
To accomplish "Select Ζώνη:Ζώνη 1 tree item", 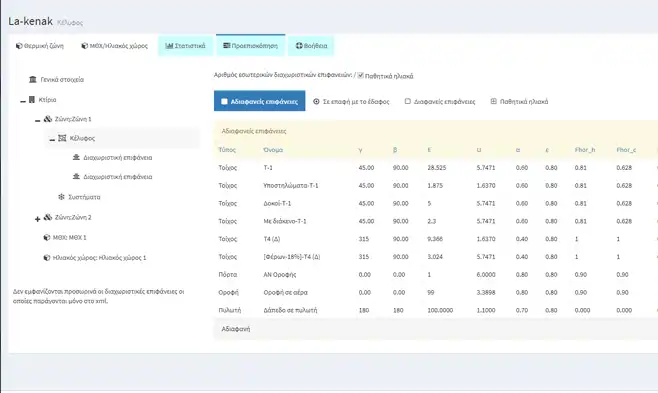I will click(x=73, y=119).
